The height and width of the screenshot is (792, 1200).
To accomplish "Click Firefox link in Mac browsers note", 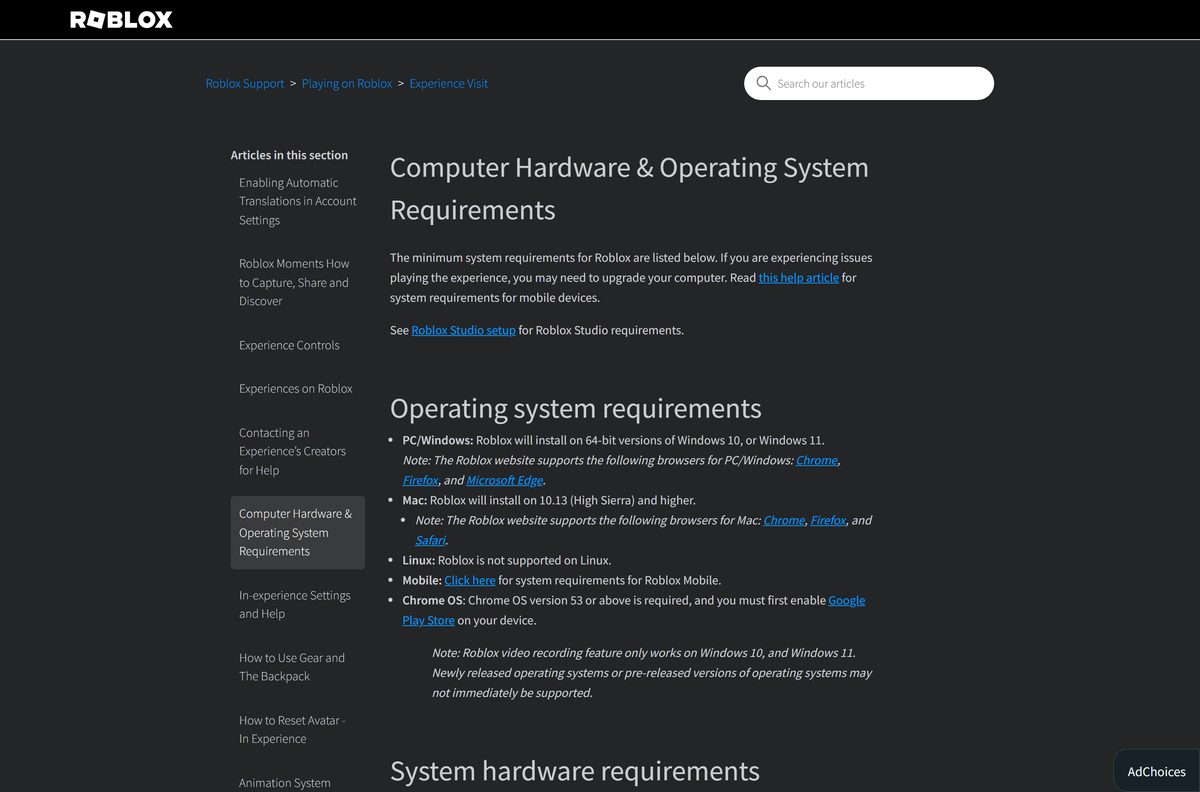I will pos(828,520).
